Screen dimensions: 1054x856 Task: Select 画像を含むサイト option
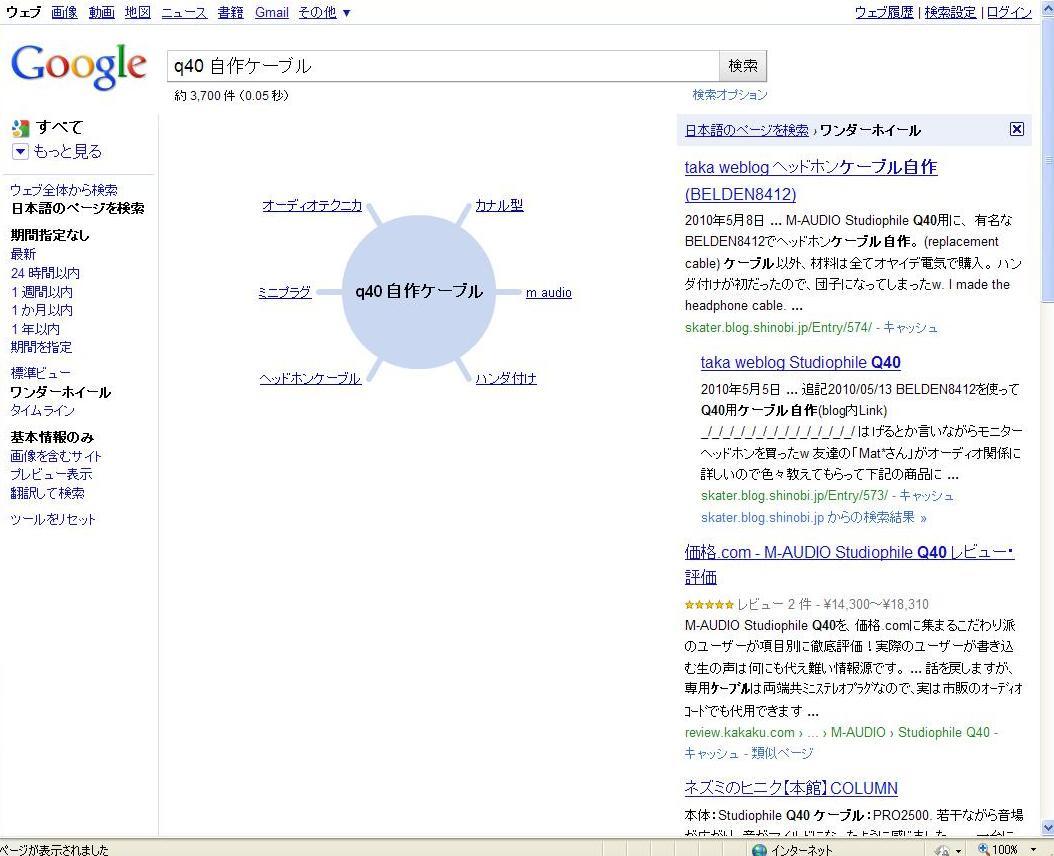point(56,456)
